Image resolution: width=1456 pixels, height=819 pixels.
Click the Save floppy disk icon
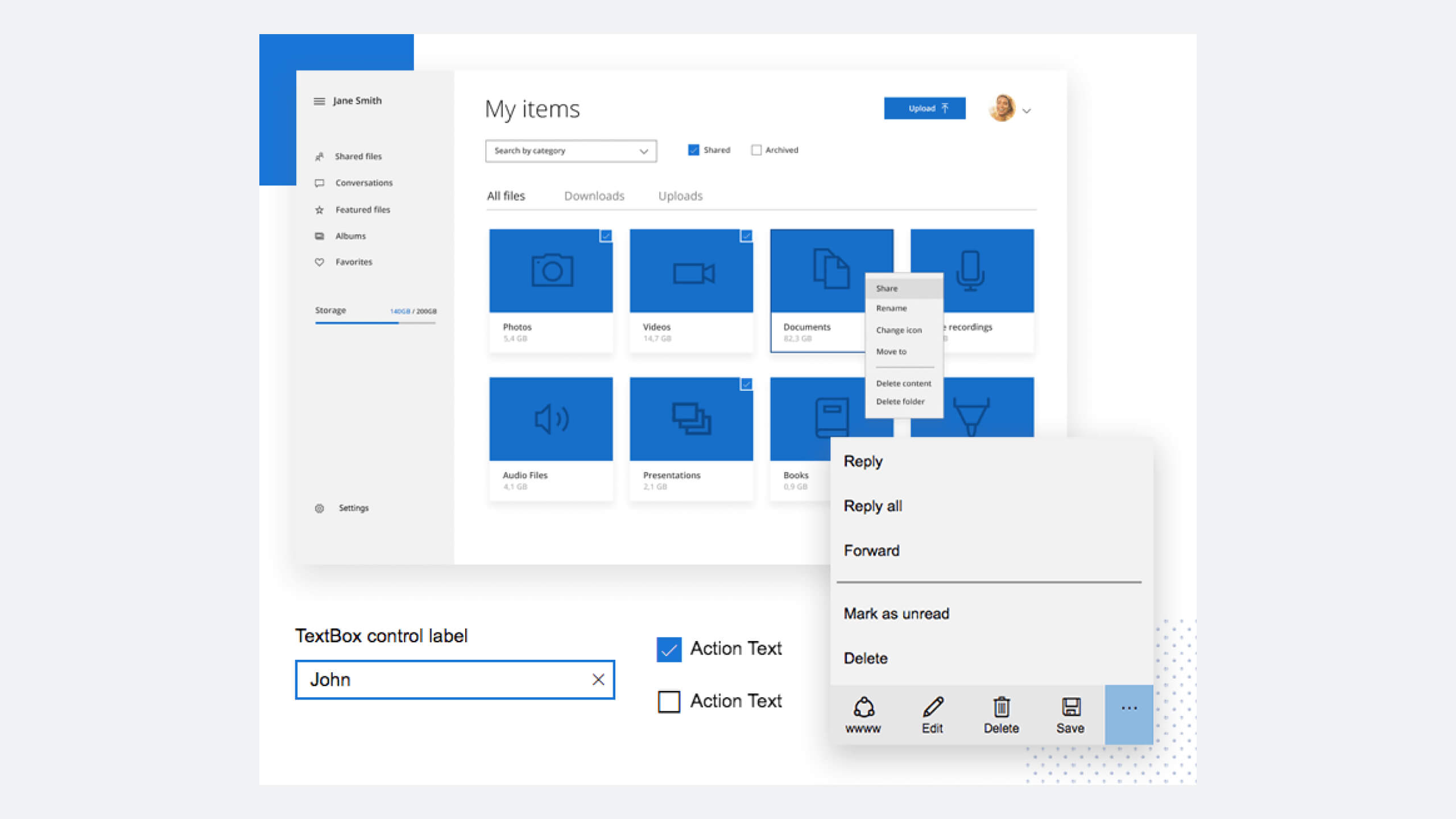[1070, 707]
